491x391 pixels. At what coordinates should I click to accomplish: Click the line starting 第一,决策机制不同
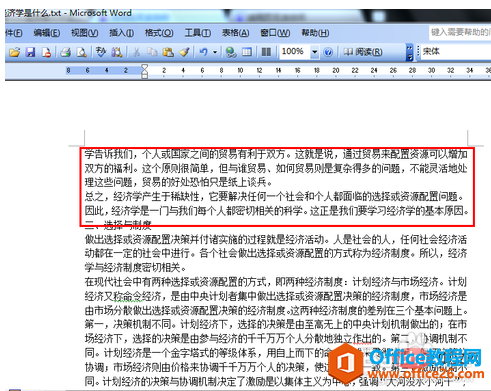[x=276, y=324]
